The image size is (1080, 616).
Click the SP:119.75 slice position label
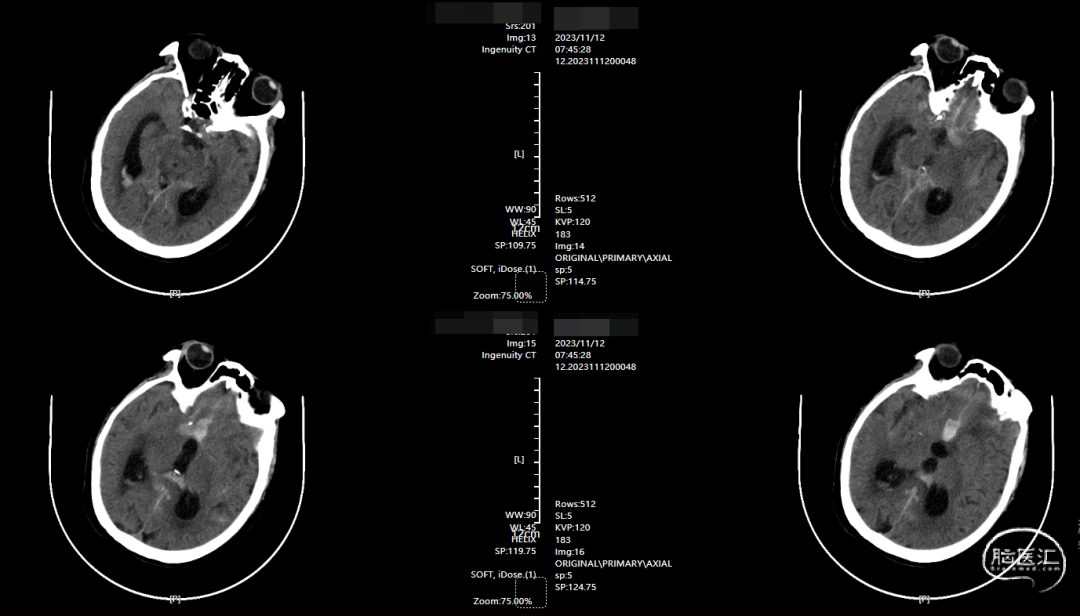[x=517, y=551]
